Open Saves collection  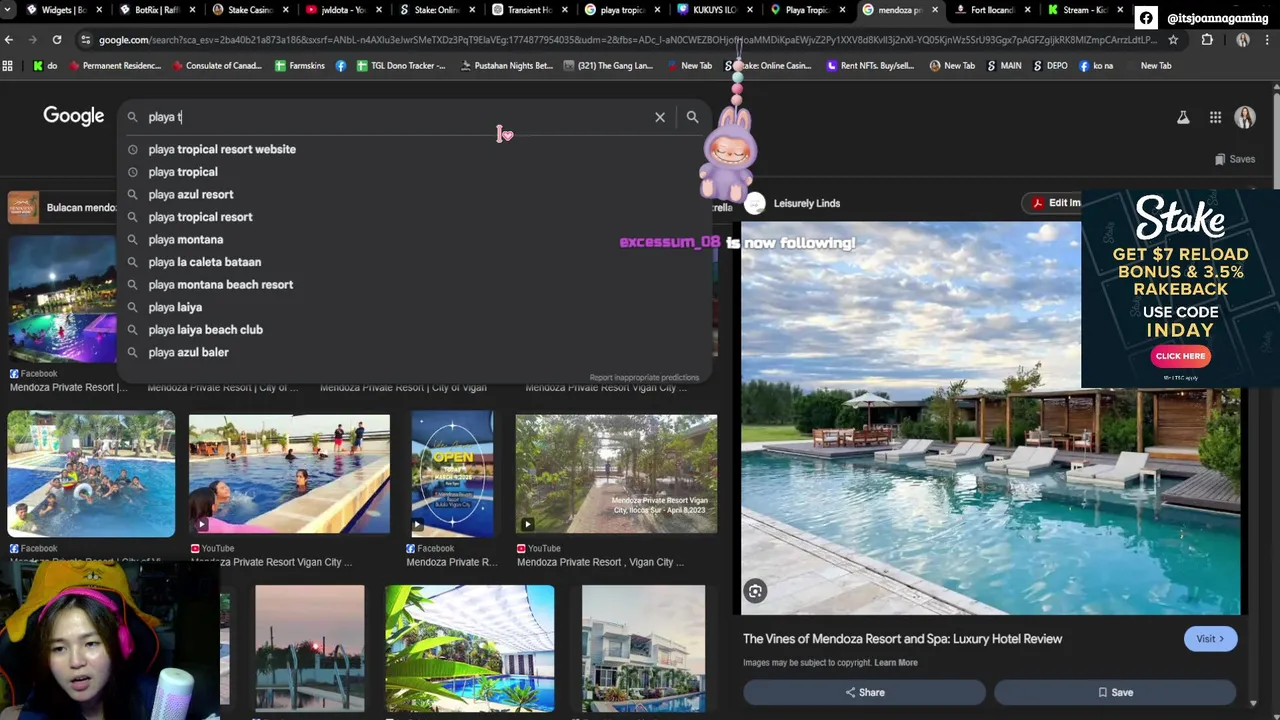click(x=1235, y=159)
